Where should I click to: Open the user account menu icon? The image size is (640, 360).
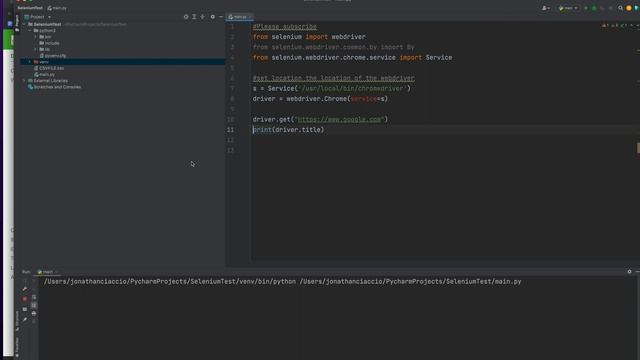click(546, 8)
